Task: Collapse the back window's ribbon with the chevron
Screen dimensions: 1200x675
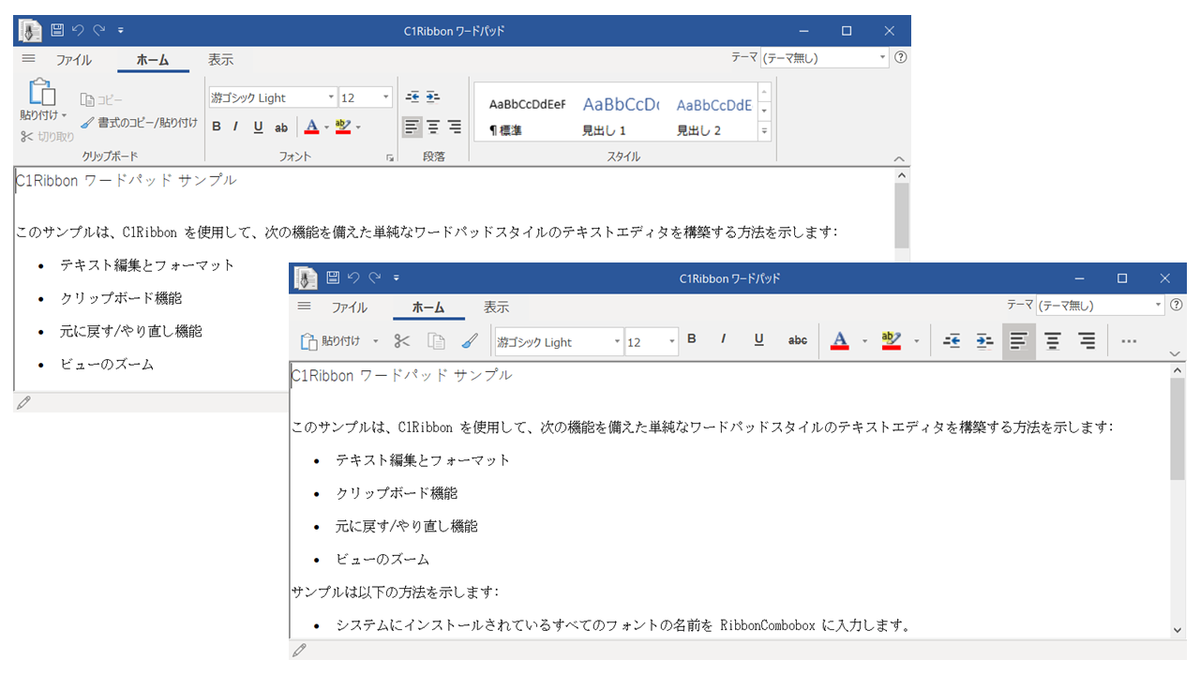Action: pos(898,159)
